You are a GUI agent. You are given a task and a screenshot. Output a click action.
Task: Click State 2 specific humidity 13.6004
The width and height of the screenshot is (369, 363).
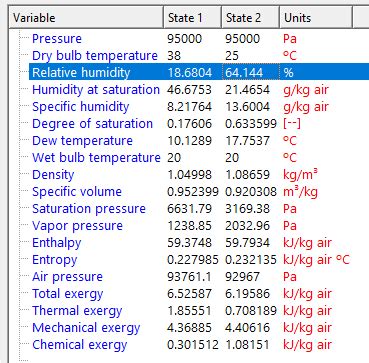(x=247, y=107)
